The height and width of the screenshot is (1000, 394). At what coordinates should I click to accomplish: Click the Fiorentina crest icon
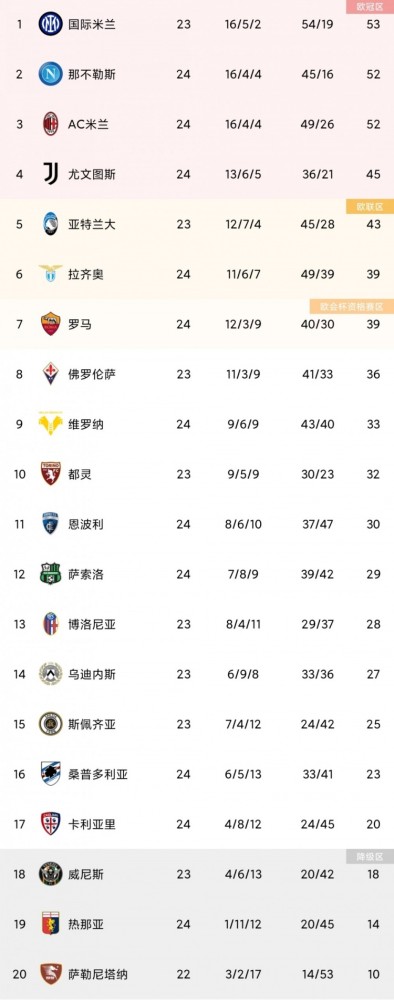[x=50, y=374]
